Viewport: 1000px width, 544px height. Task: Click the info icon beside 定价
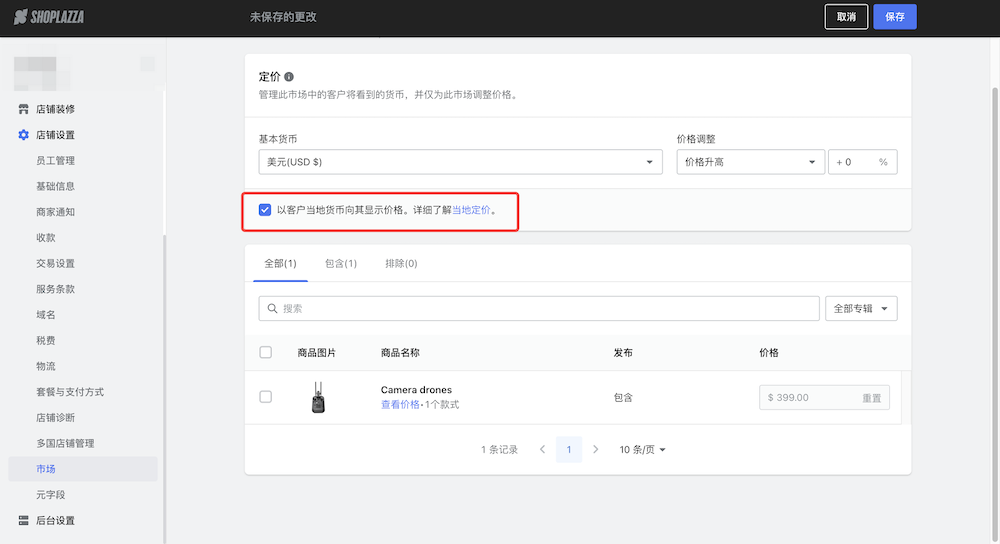(289, 77)
